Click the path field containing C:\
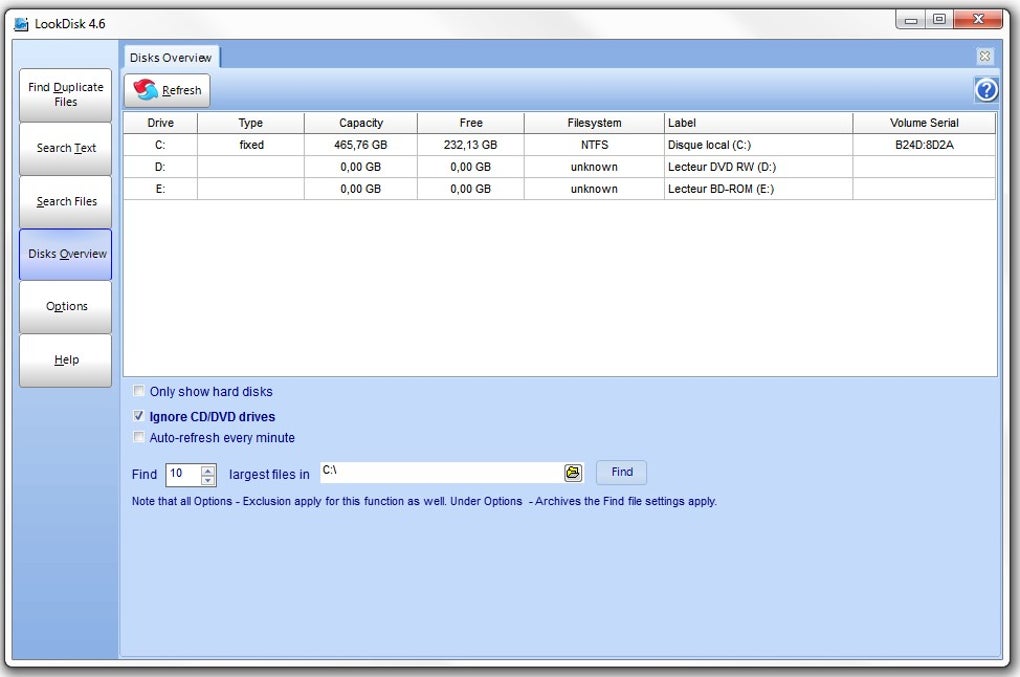1020x677 pixels. point(442,472)
